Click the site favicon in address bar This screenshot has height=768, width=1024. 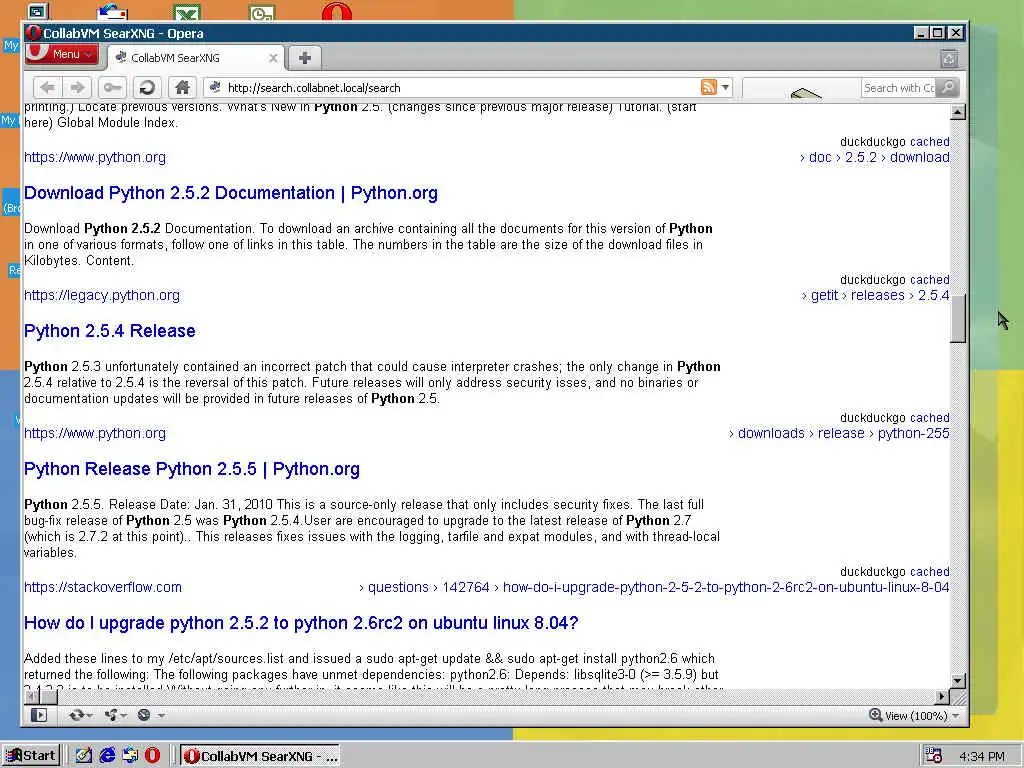point(214,87)
